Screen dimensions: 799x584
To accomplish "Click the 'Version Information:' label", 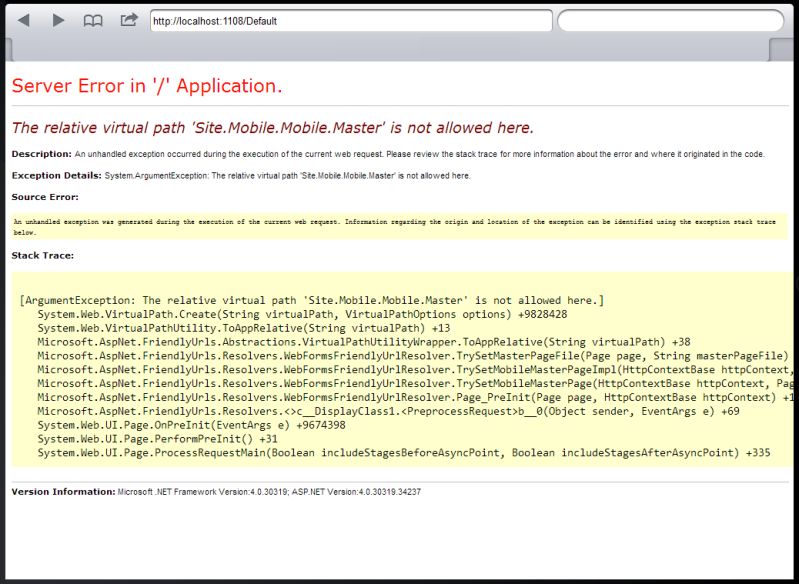I will tap(64, 492).
